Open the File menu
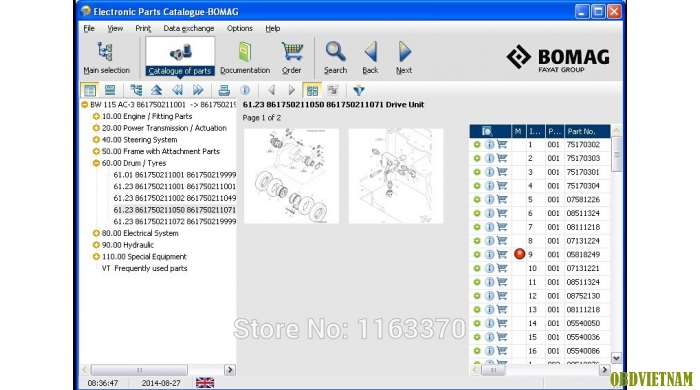 point(89,28)
